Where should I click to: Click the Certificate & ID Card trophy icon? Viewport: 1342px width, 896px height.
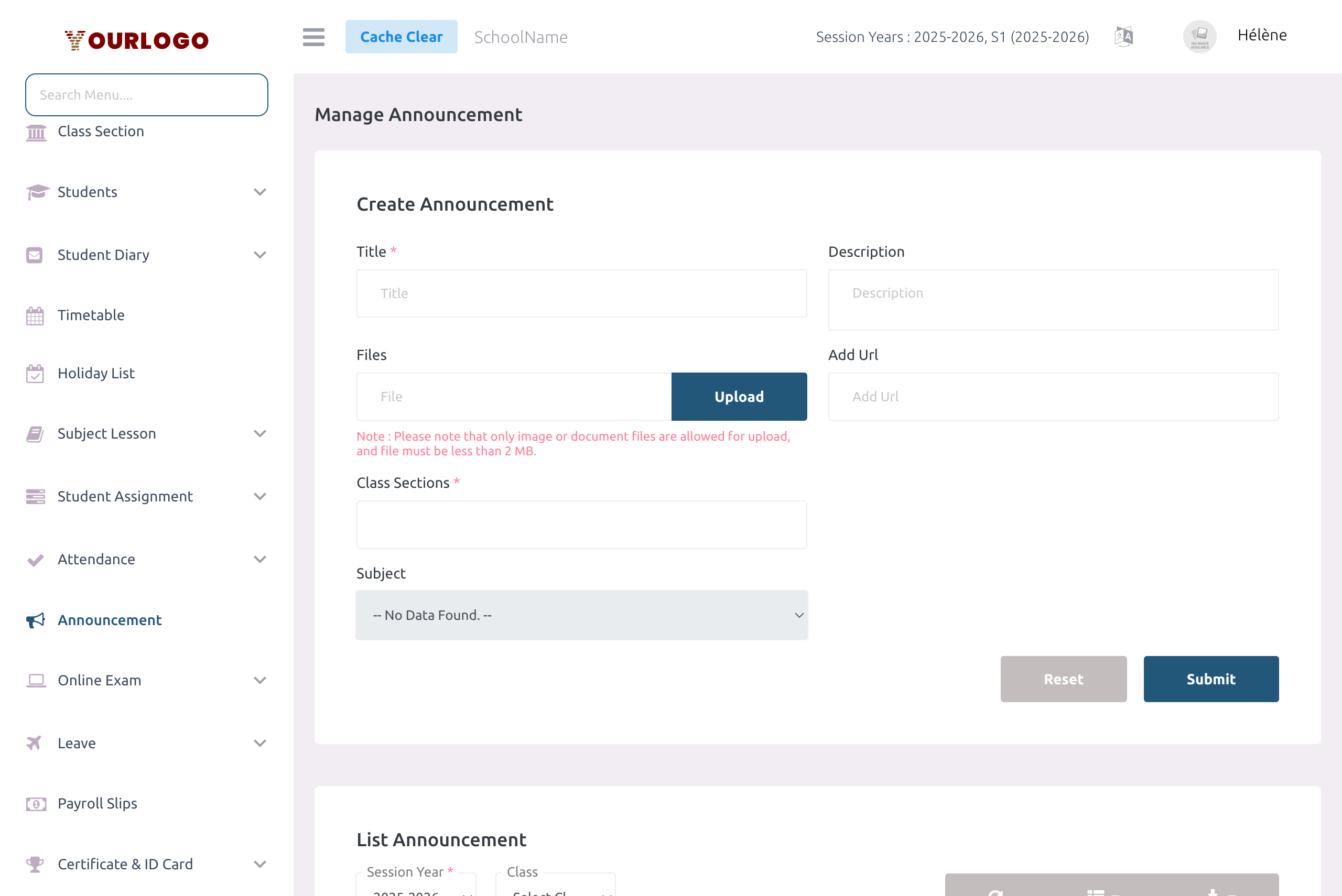[x=36, y=864]
